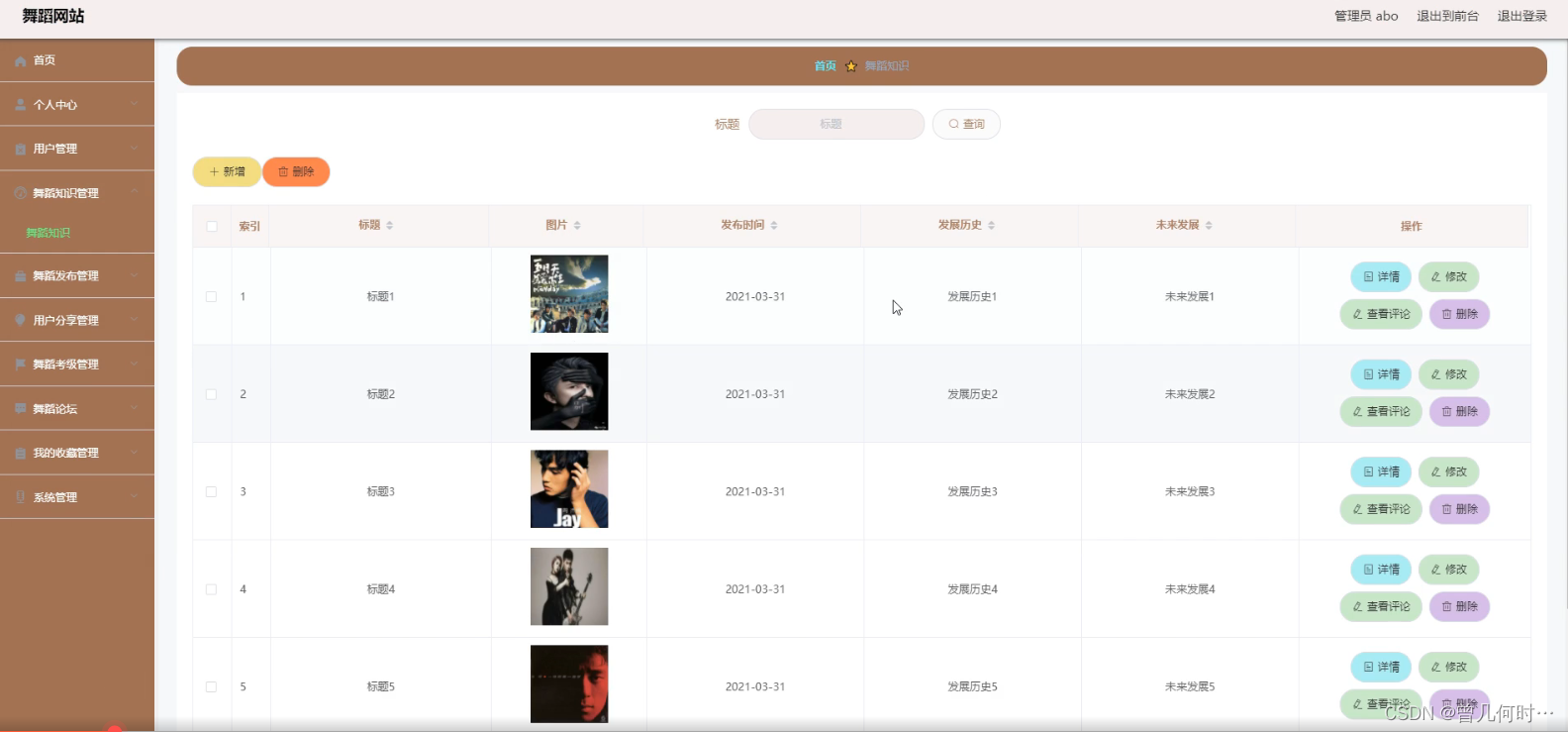Expand 系统管理 using its chevron arrow

[134, 496]
